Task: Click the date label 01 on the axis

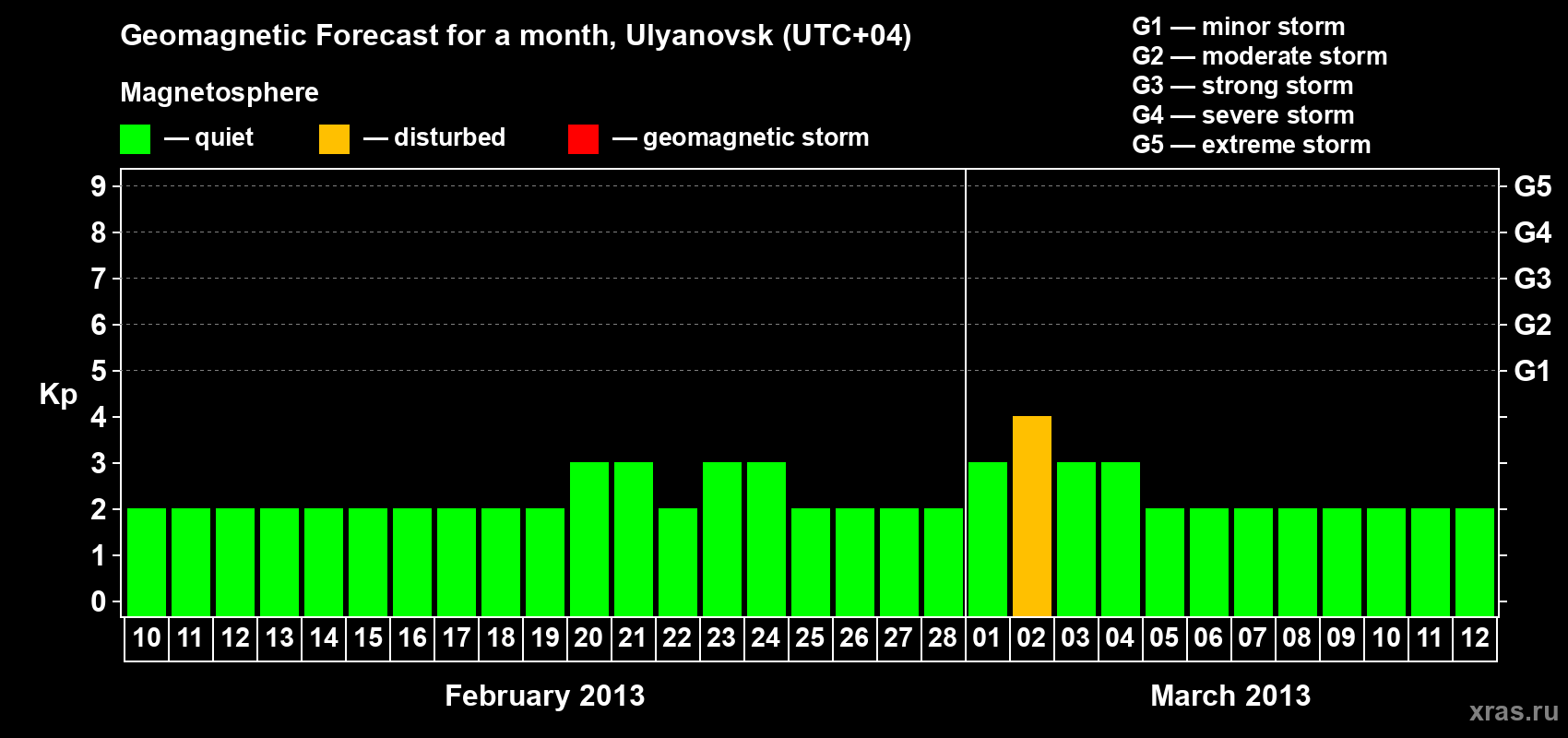Action: 987,638
